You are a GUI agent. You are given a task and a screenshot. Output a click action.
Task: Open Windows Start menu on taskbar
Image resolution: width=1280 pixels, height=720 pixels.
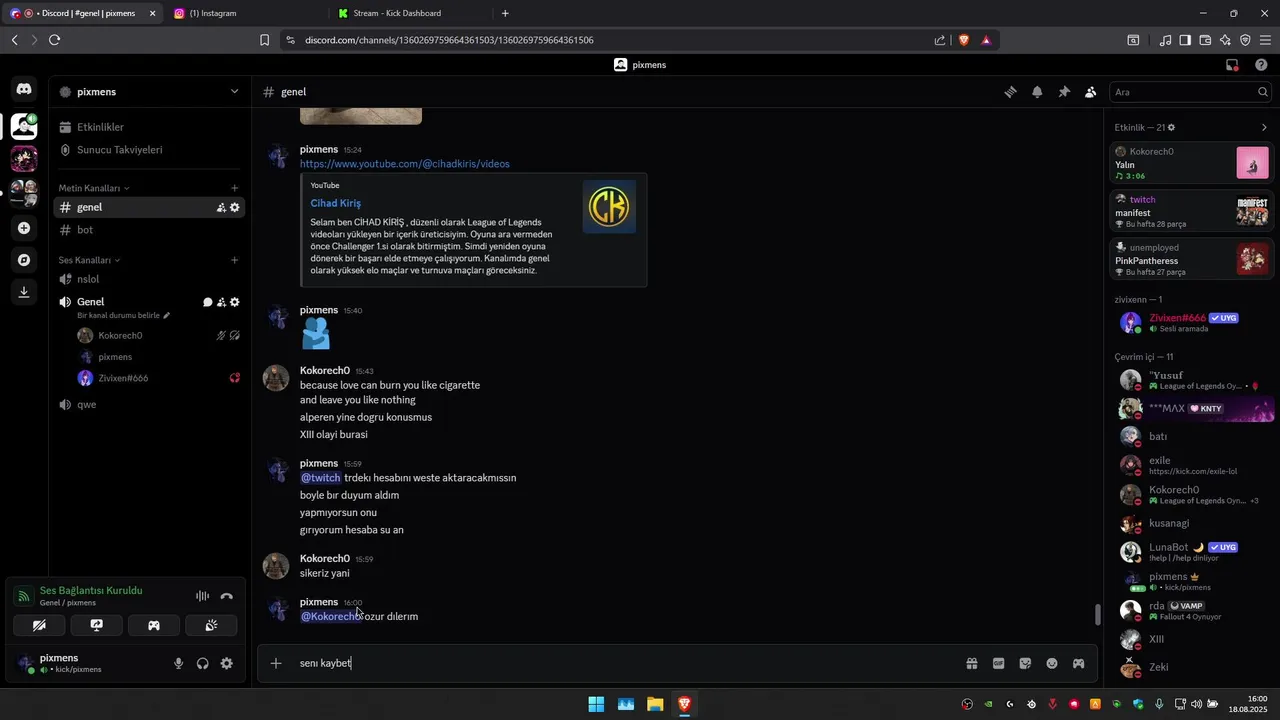[596, 704]
